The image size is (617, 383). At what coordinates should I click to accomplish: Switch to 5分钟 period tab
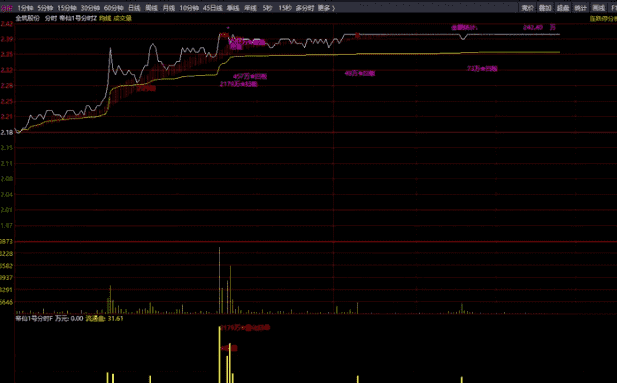(45, 8)
